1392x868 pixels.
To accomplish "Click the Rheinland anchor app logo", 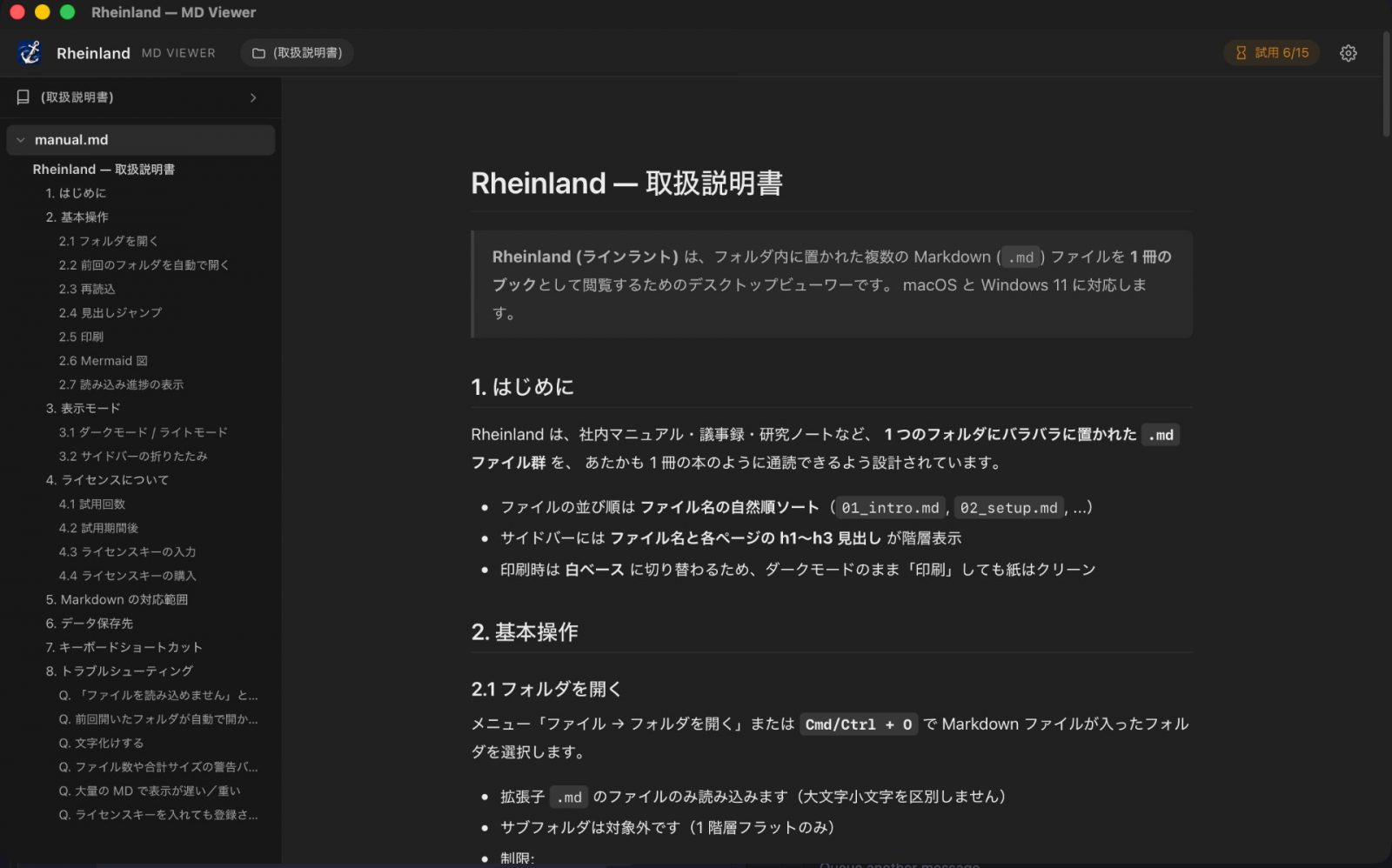I will [x=30, y=53].
